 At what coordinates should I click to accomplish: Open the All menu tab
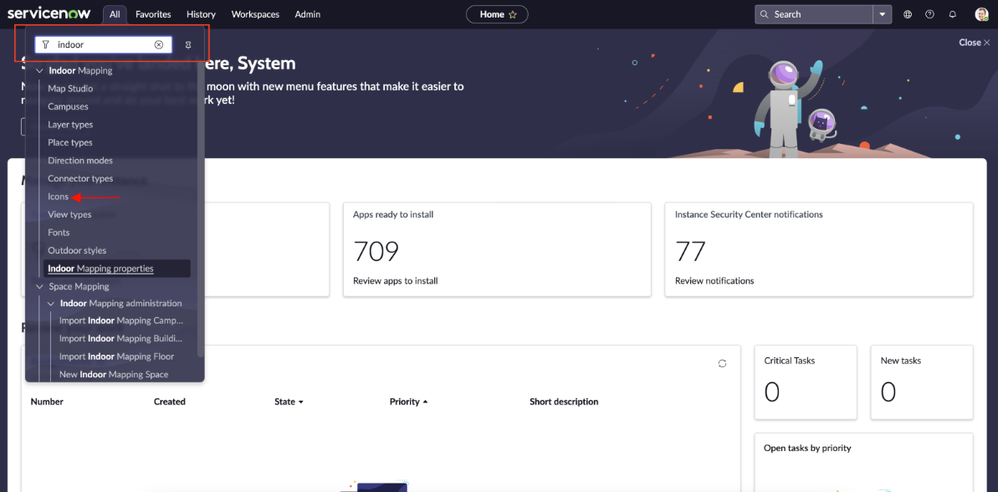click(x=115, y=14)
